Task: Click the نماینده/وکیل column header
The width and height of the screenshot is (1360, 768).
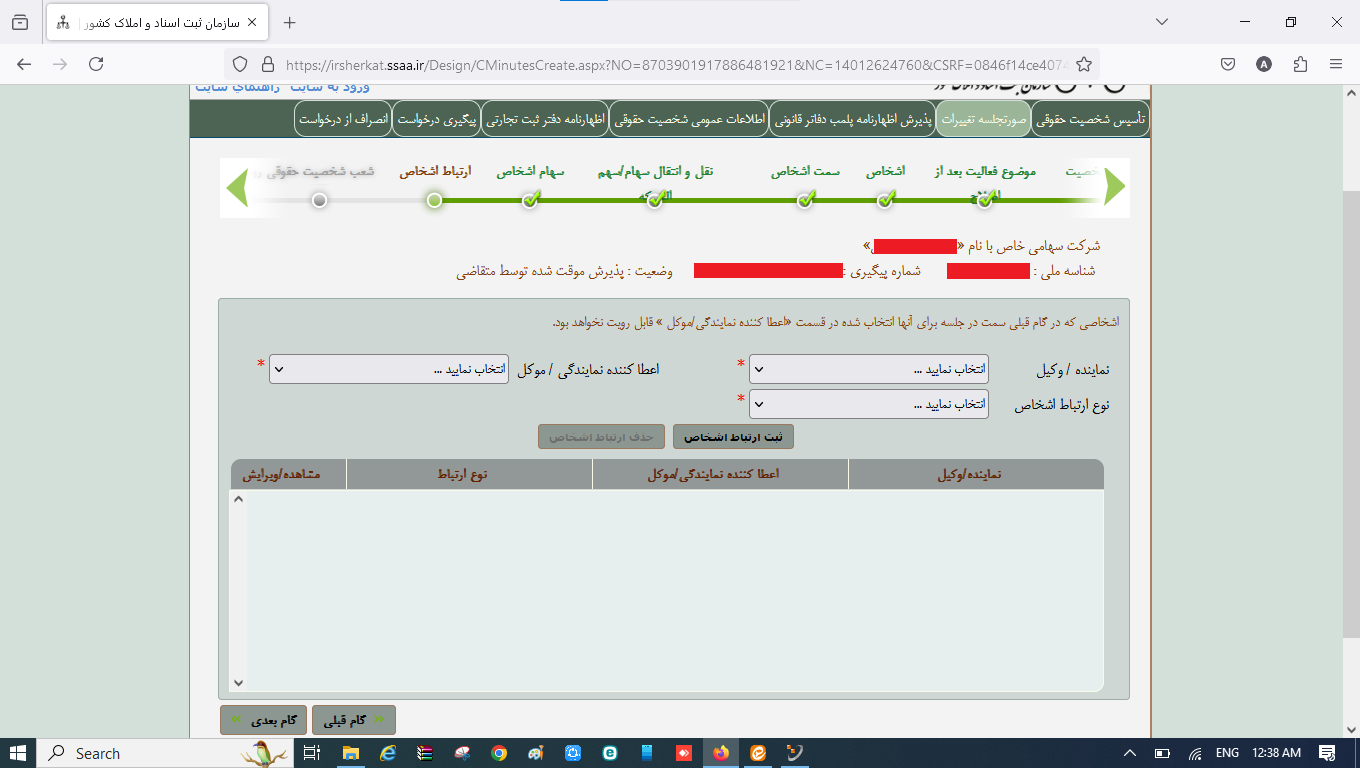Action: 976,474
